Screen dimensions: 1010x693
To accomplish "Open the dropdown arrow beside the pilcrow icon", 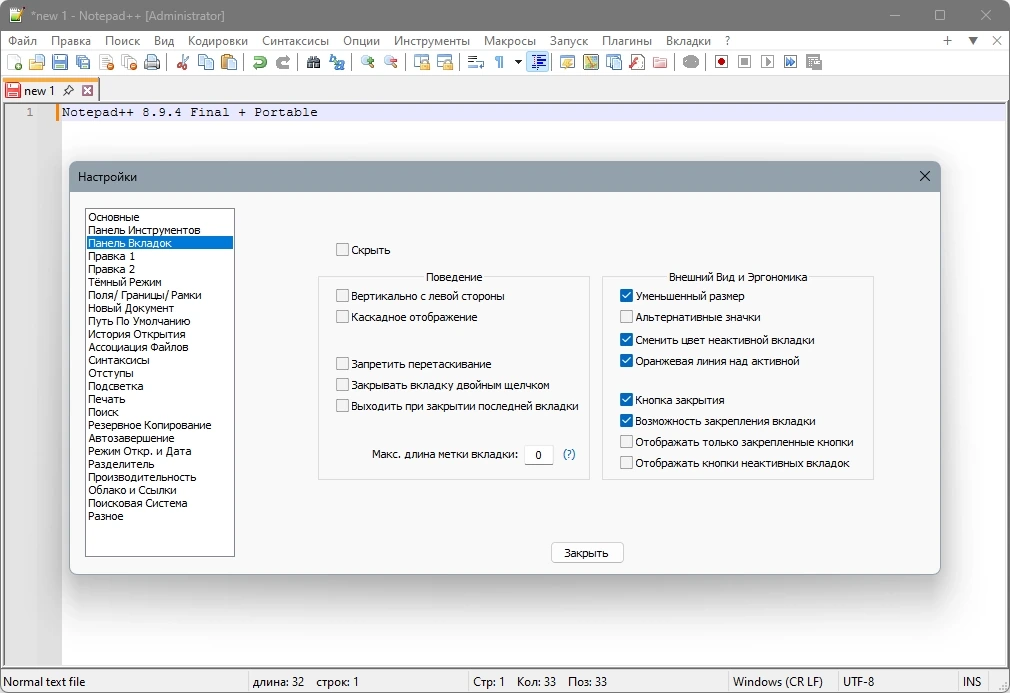I will tap(518, 62).
